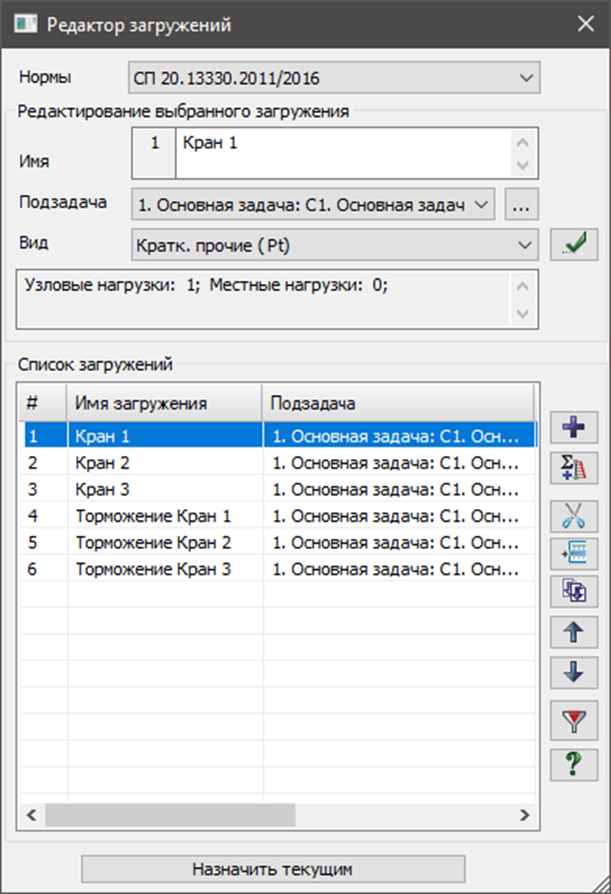The height and width of the screenshot is (894, 611).
Task: Copy the selected loadcase with the duplicate icon
Action: coord(573,591)
